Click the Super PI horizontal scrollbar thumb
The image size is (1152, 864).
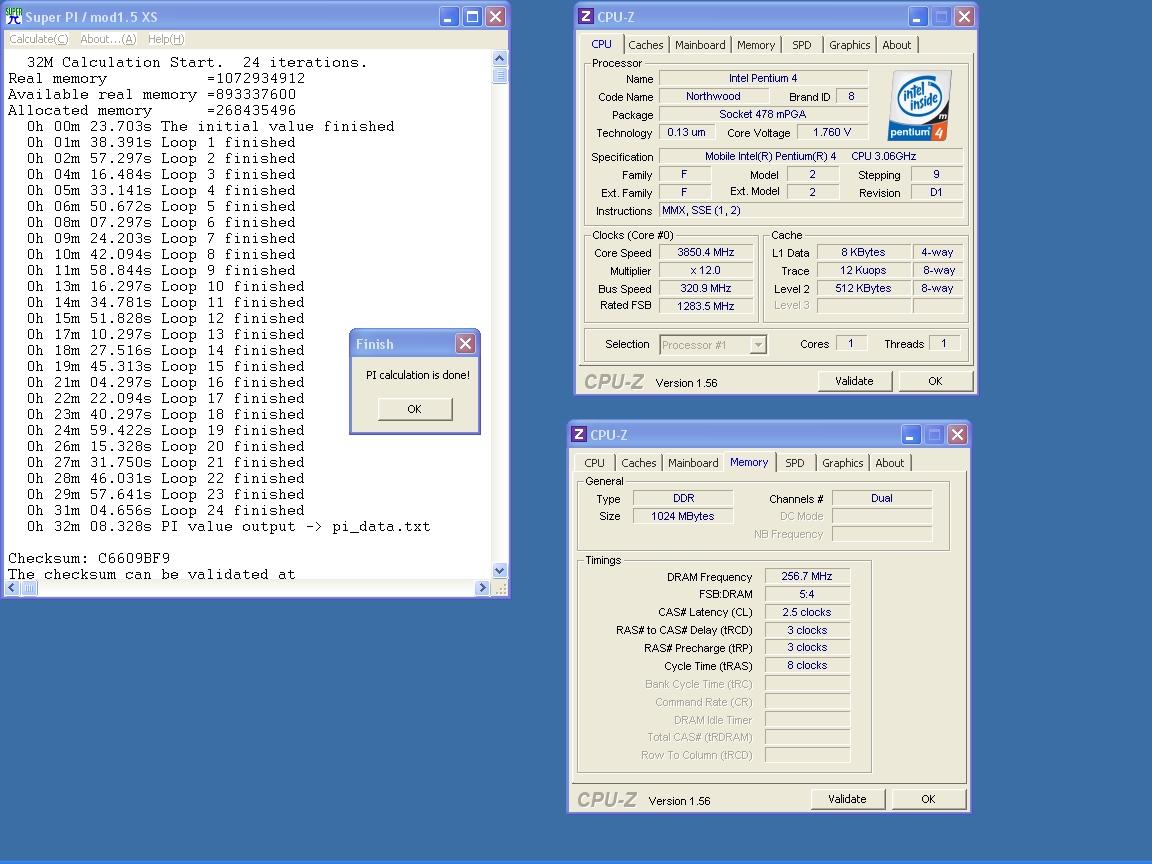[x=29, y=588]
